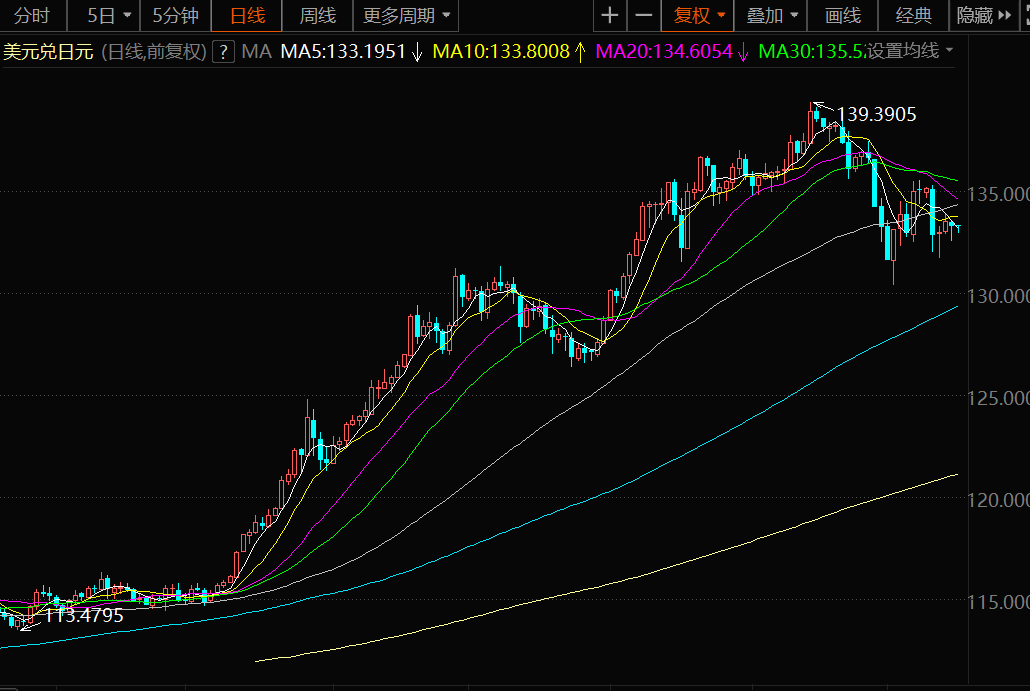Select the 日线 daily chart tab
1030x691 pixels.
point(247,16)
